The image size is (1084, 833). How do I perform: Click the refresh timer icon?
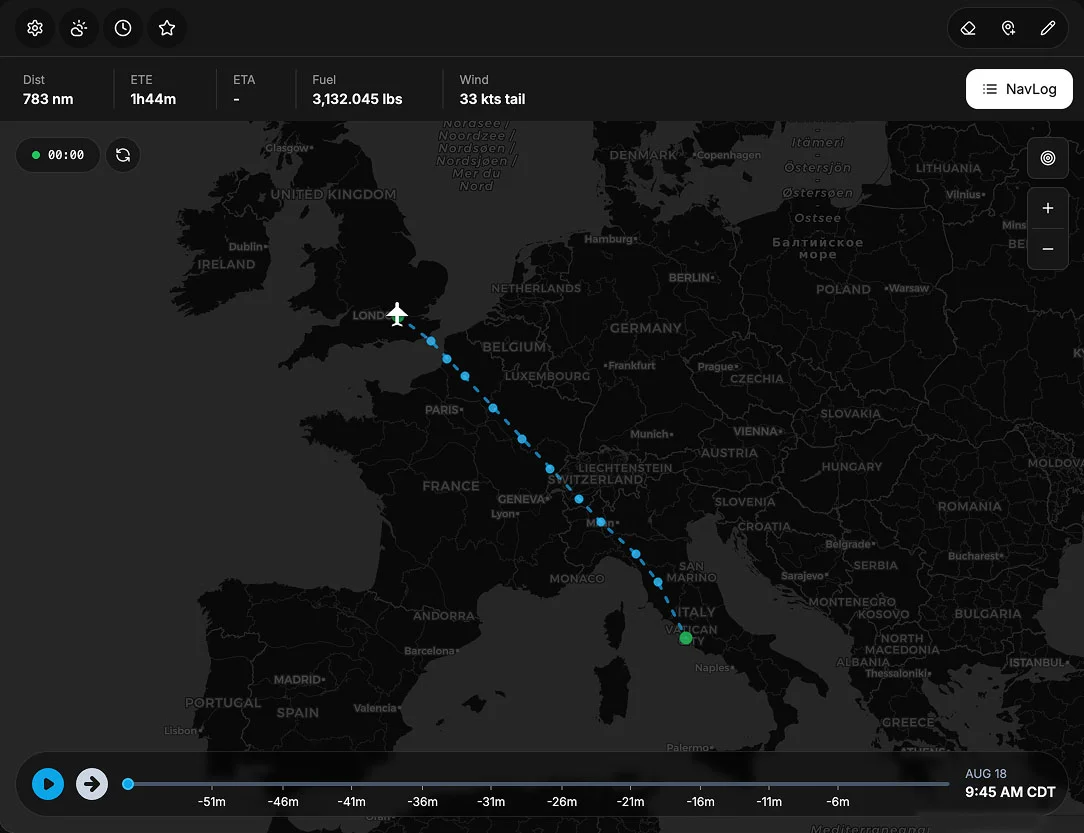pyautogui.click(x=123, y=155)
